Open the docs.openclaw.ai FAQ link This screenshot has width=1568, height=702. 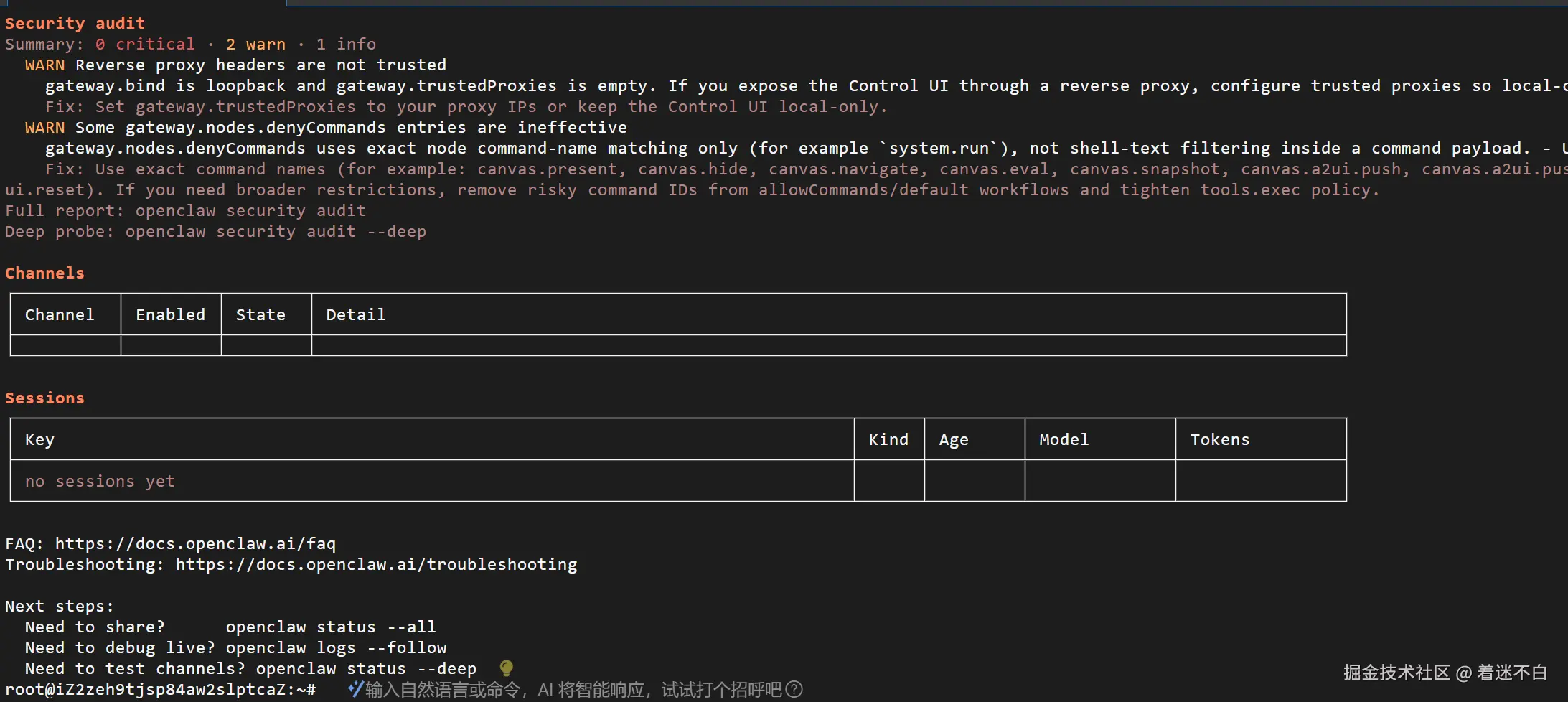coord(195,543)
